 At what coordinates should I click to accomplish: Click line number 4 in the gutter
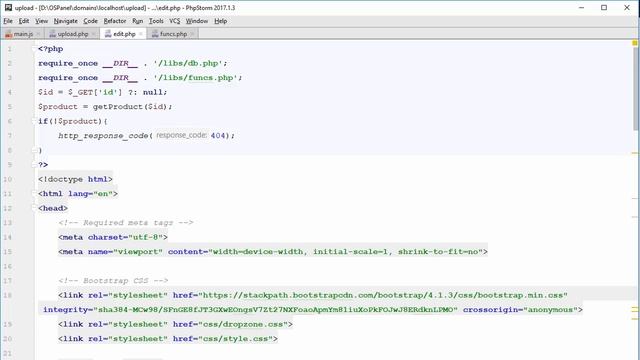[9, 92]
